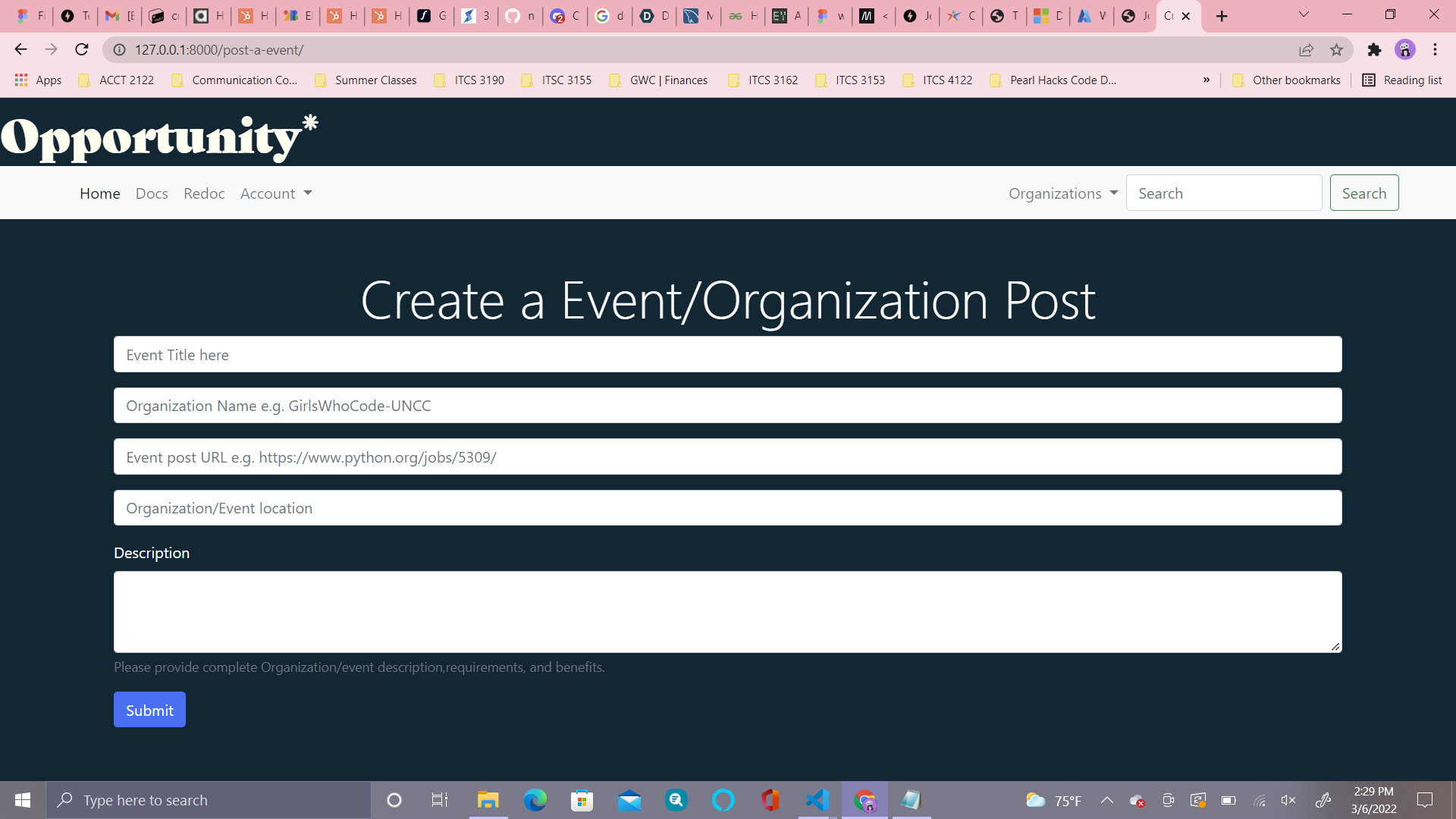This screenshot has height=819, width=1456.
Task: Open the extensions puzzle-piece icon
Action: (x=1375, y=49)
